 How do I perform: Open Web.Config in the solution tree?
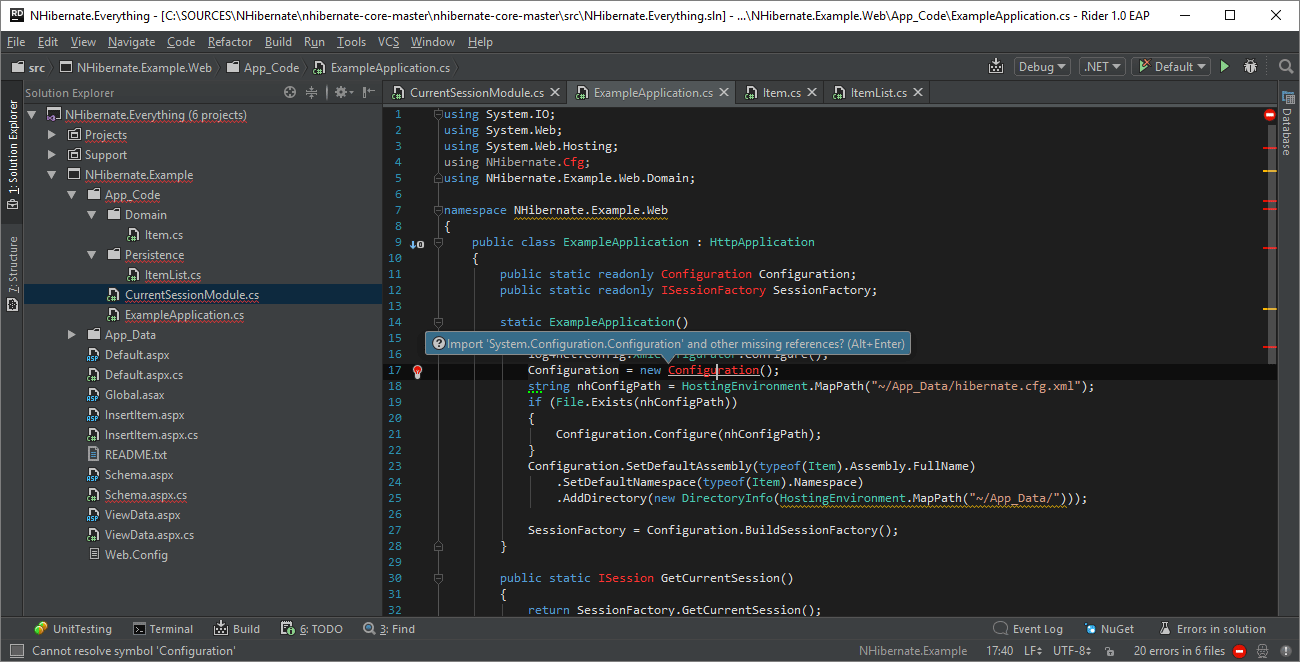coord(136,555)
